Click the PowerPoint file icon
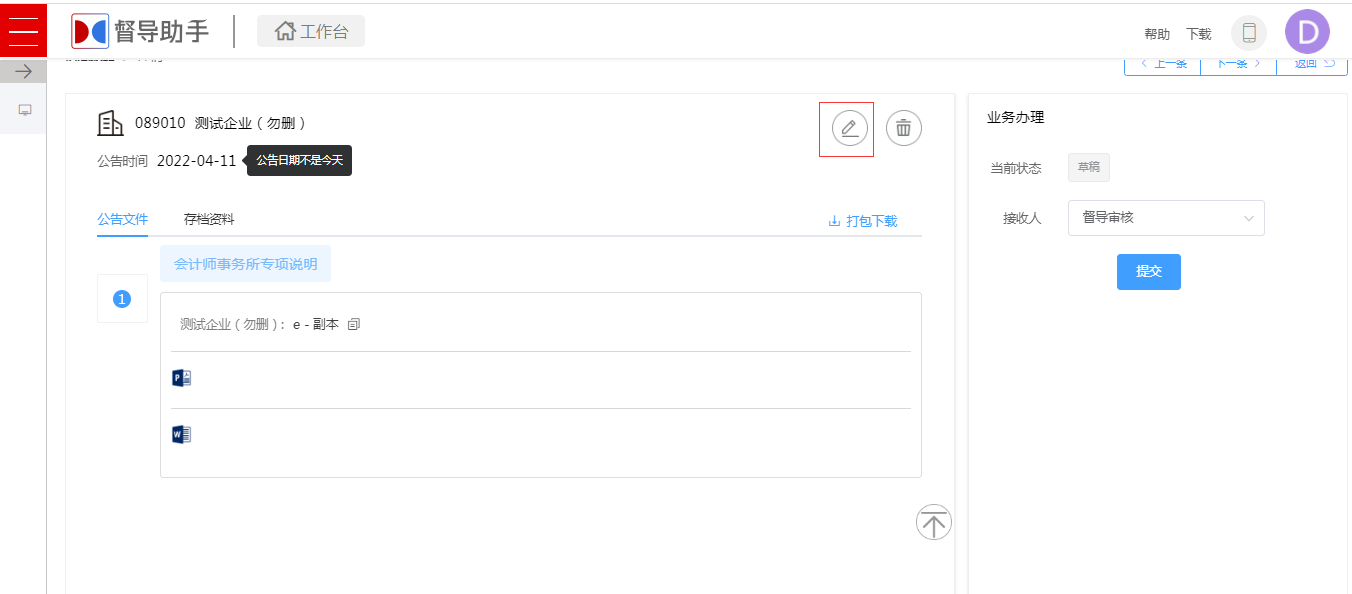This screenshot has height=594, width=1352. coord(181,378)
